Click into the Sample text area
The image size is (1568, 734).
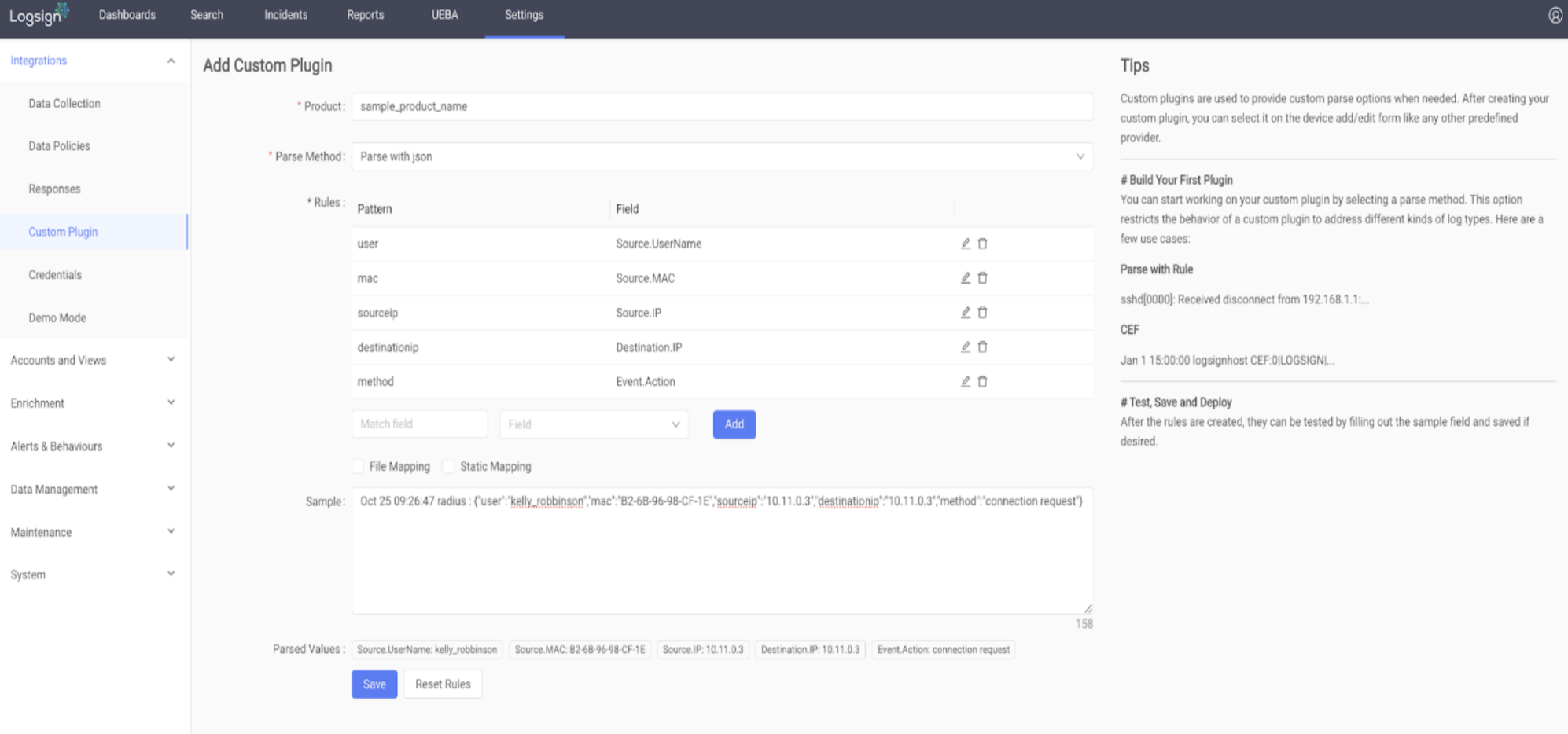point(722,551)
